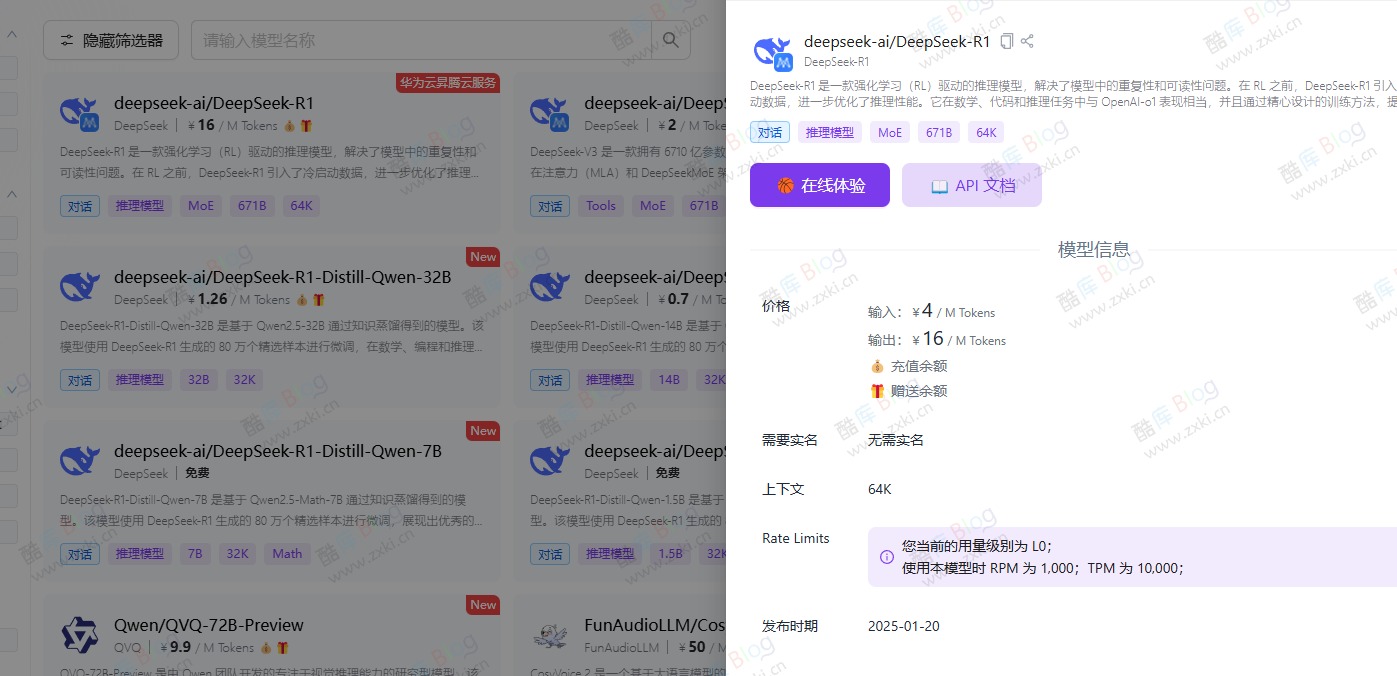Select the 对话 tag on the detail panel
1397x676 pixels.
770,131
